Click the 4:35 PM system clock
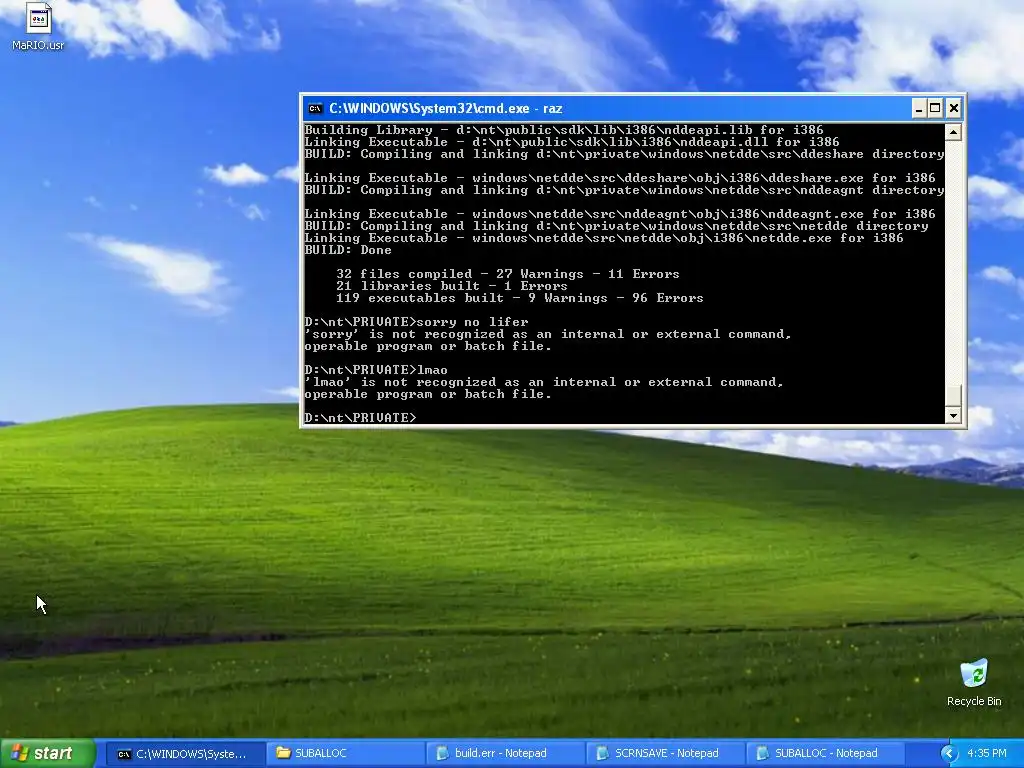 tap(987, 754)
